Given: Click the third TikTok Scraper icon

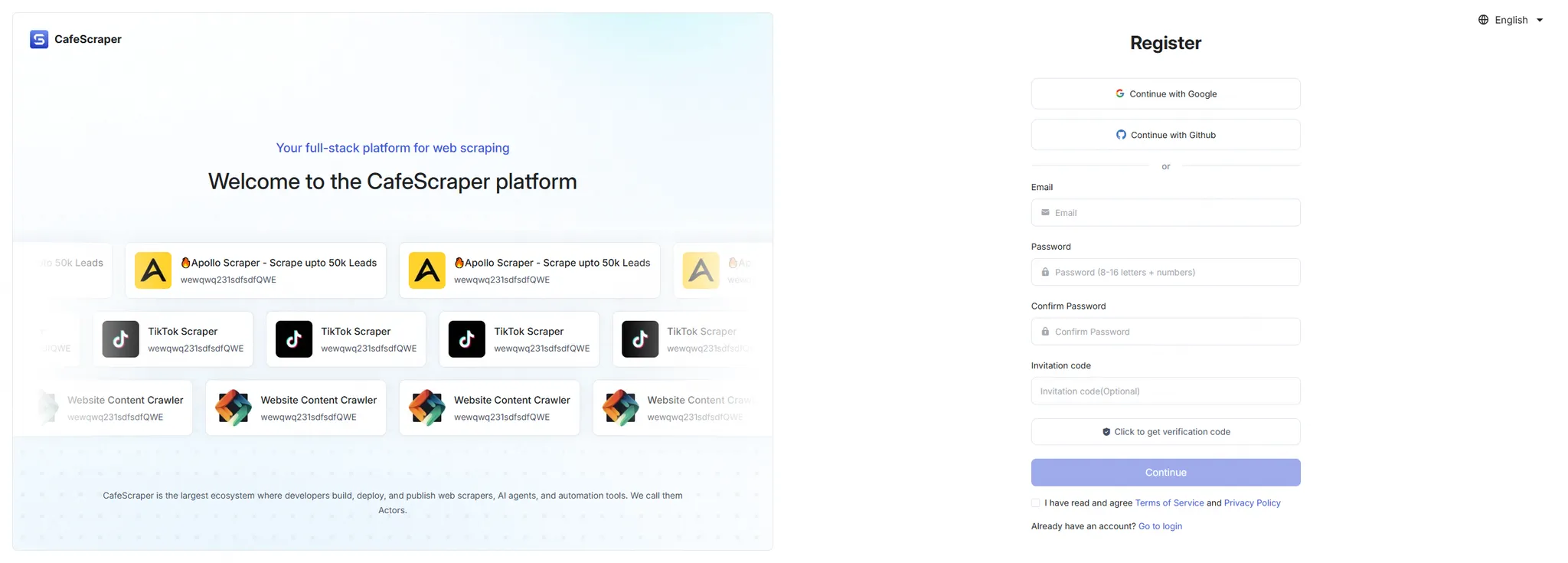Looking at the screenshot, I should click(467, 339).
